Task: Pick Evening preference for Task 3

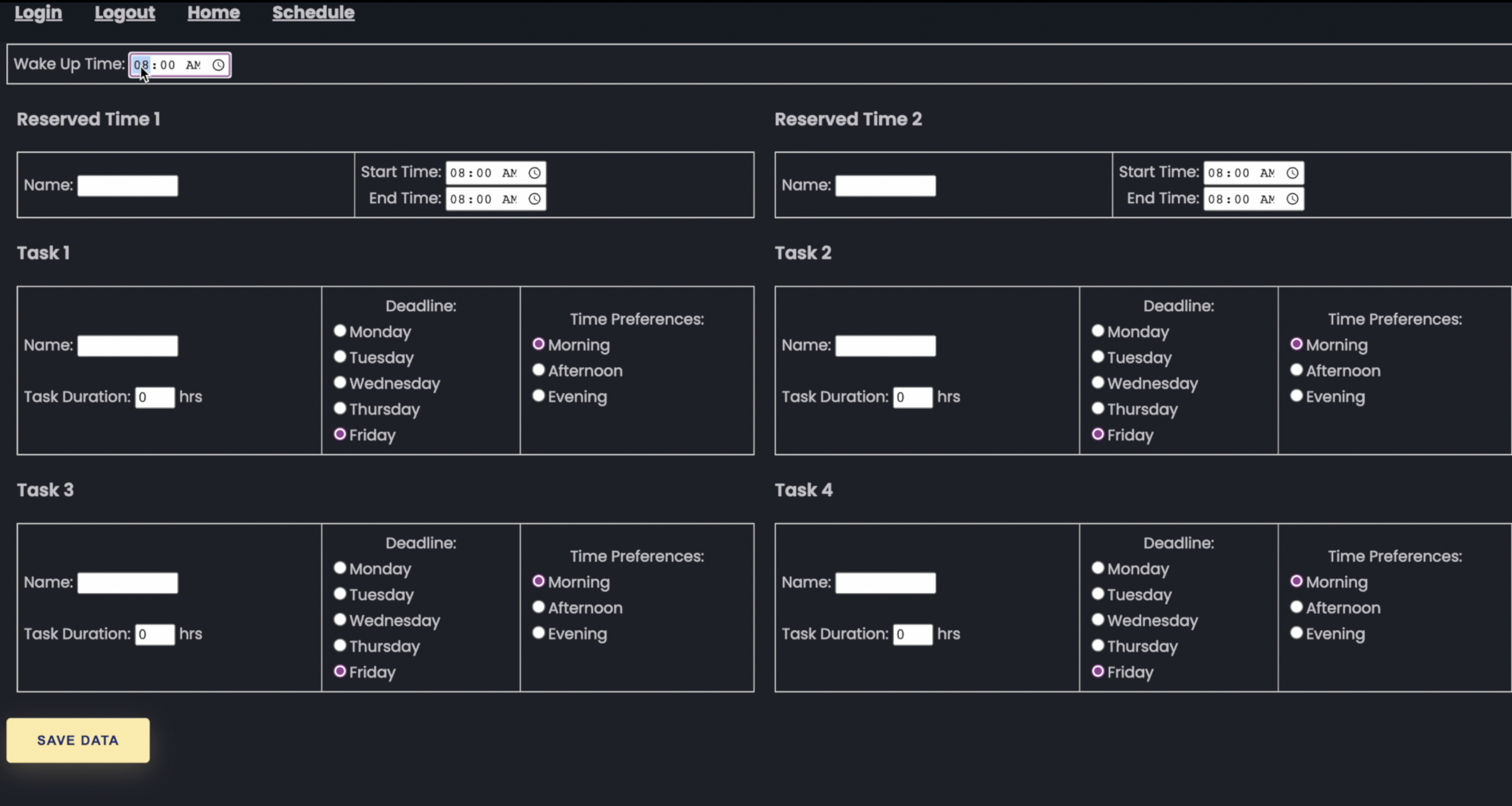Action: [x=539, y=633]
